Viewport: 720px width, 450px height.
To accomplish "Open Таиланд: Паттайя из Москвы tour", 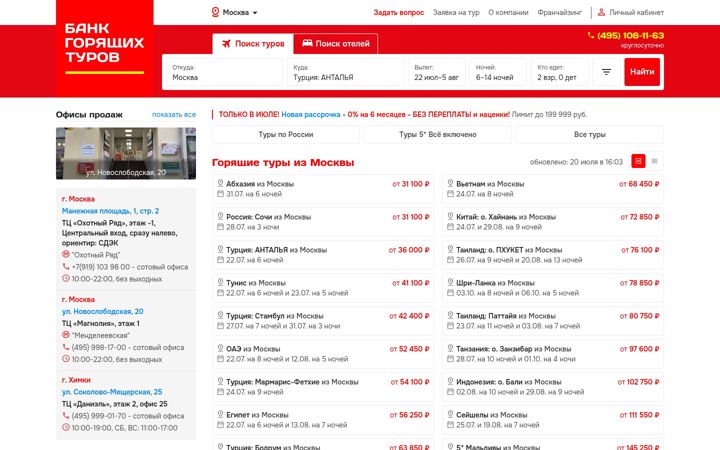I will 553,321.
